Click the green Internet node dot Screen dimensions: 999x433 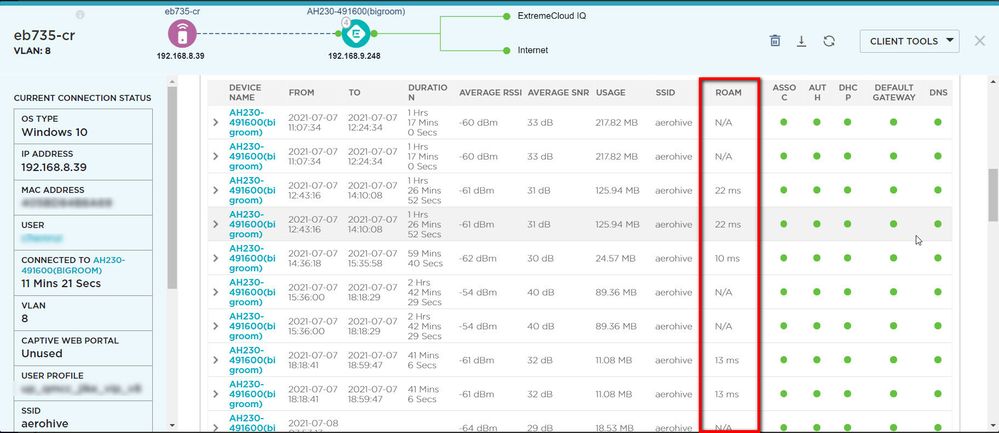[507, 50]
